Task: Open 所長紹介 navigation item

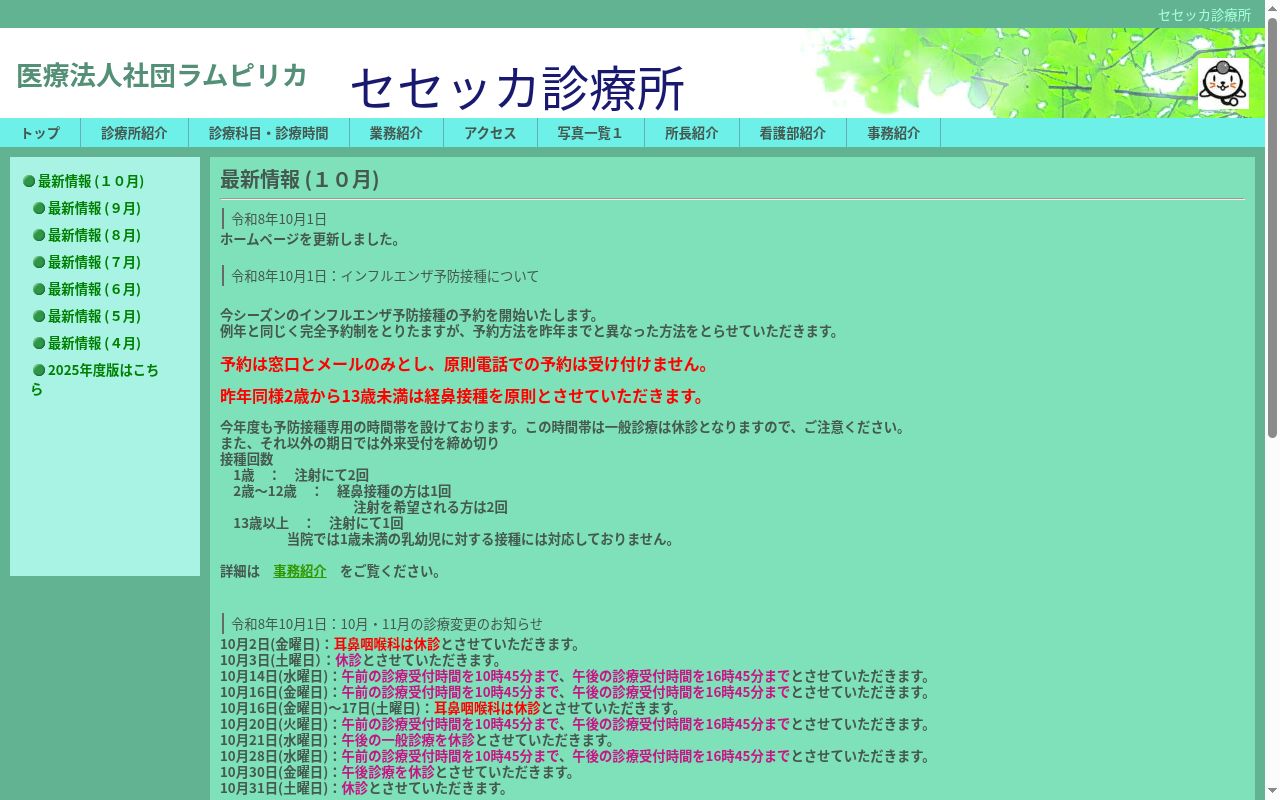Action: pos(692,133)
